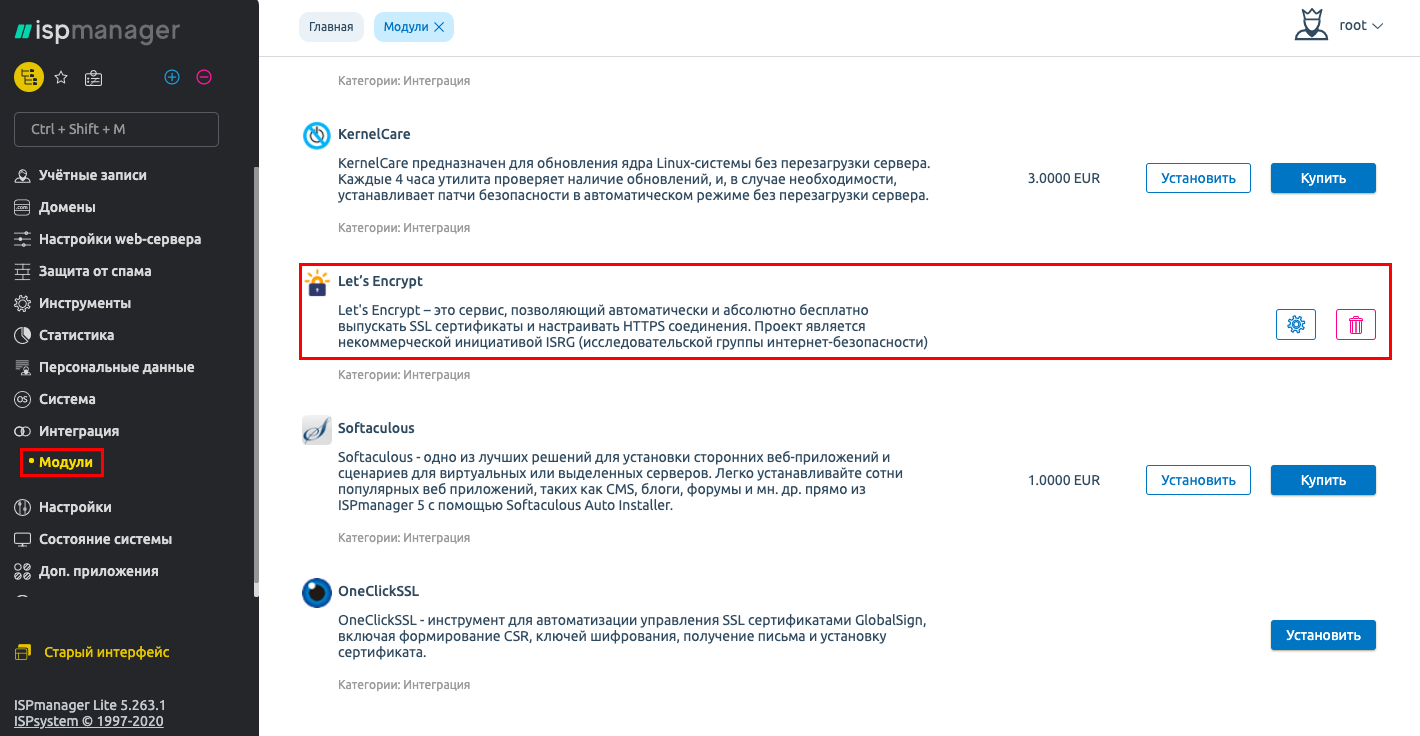
Task: Expand Домены menu section
Action: click(67, 207)
